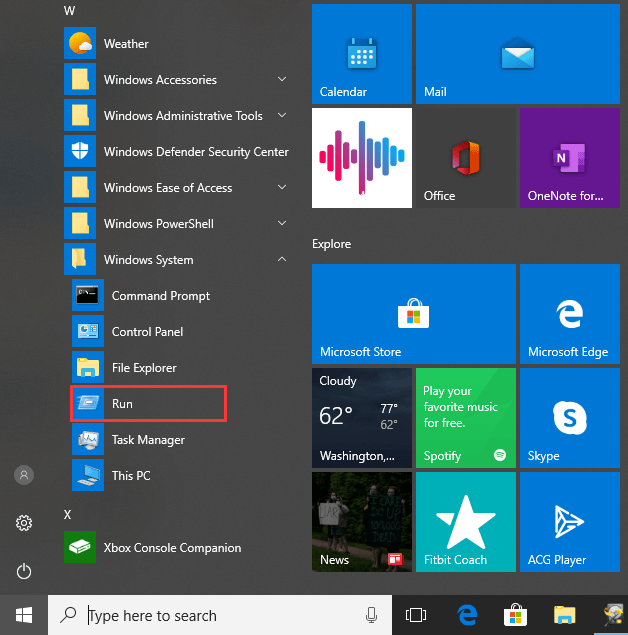
Task: Open the Weather app
Action: [177, 43]
